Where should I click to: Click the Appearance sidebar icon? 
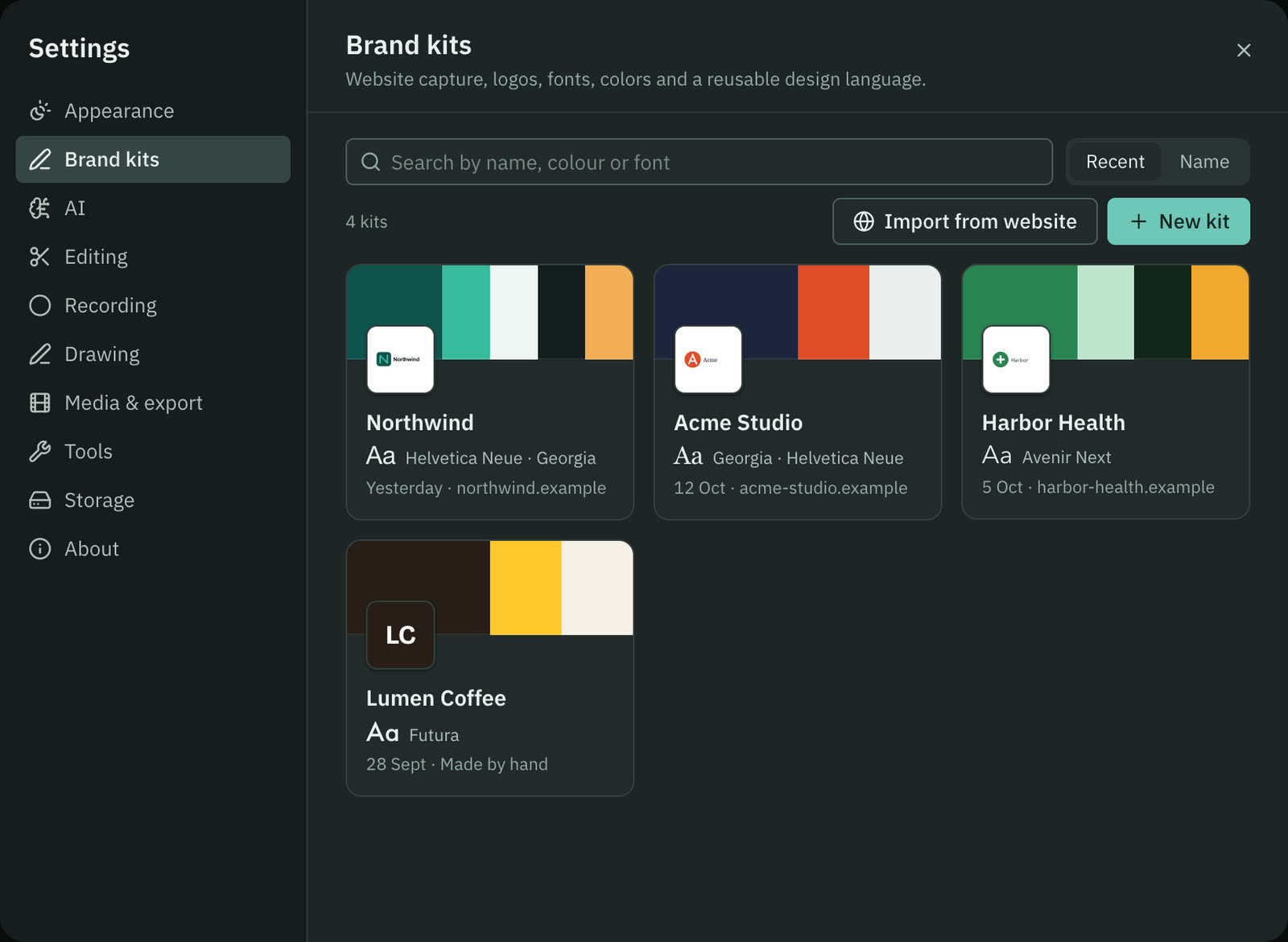[39, 111]
